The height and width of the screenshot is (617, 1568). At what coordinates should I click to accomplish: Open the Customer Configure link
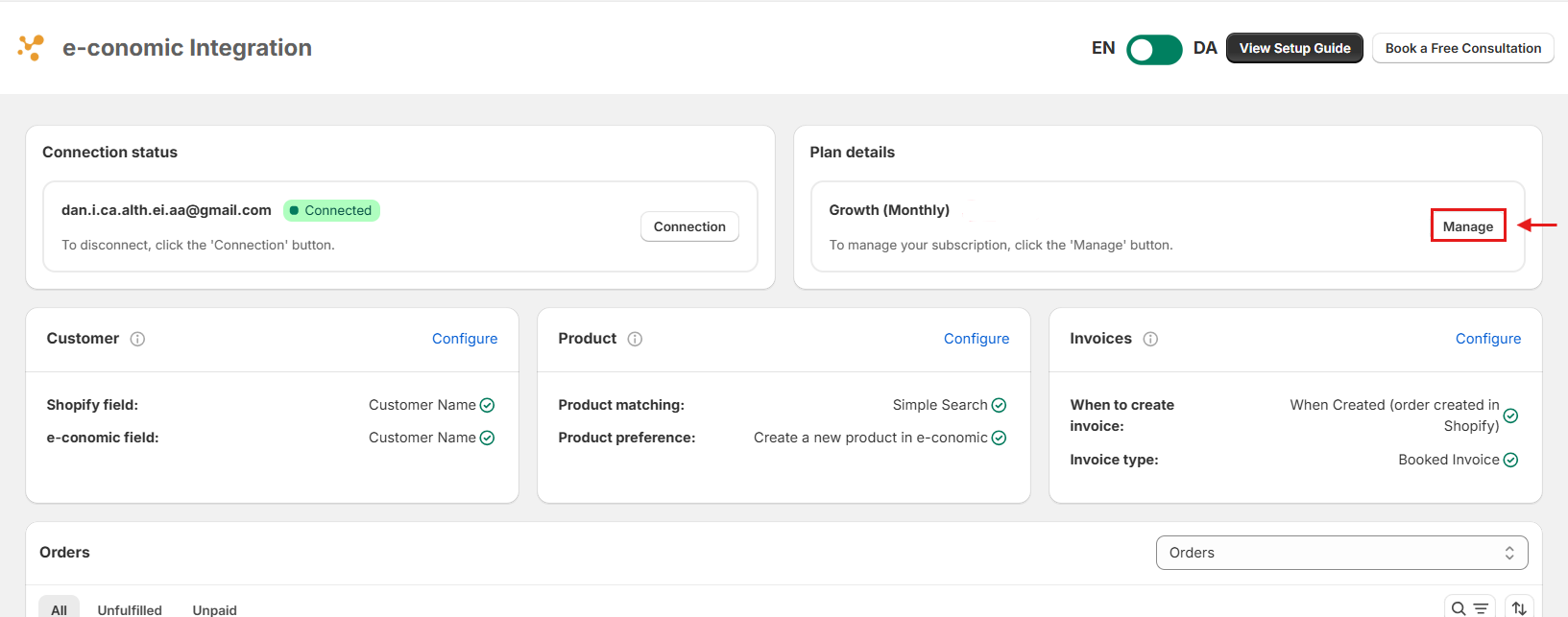(x=465, y=339)
